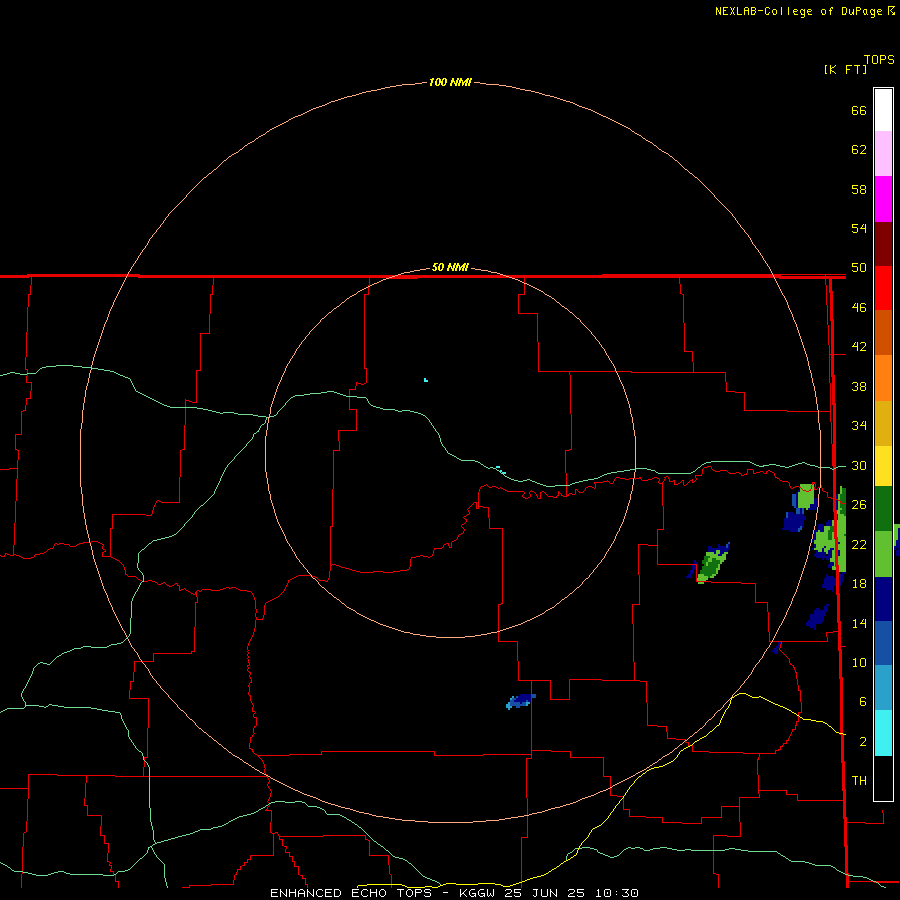
Task: Click the 'TH' legend label
Action: click(x=859, y=780)
